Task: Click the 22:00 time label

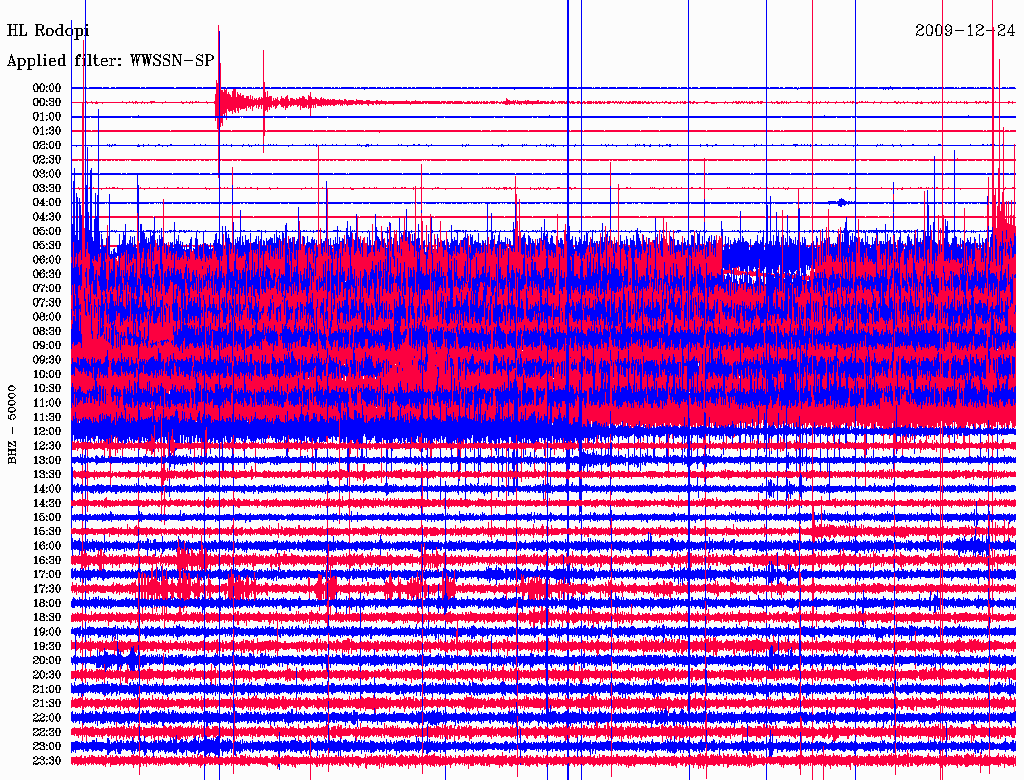Action: (x=47, y=718)
